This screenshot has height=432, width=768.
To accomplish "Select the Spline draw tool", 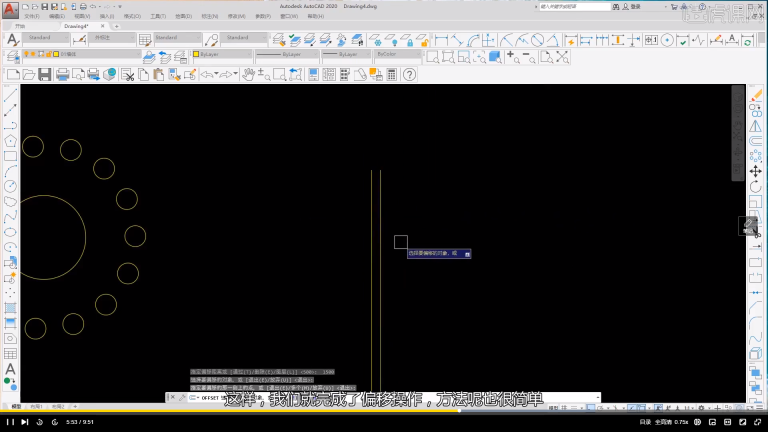I will (x=10, y=216).
